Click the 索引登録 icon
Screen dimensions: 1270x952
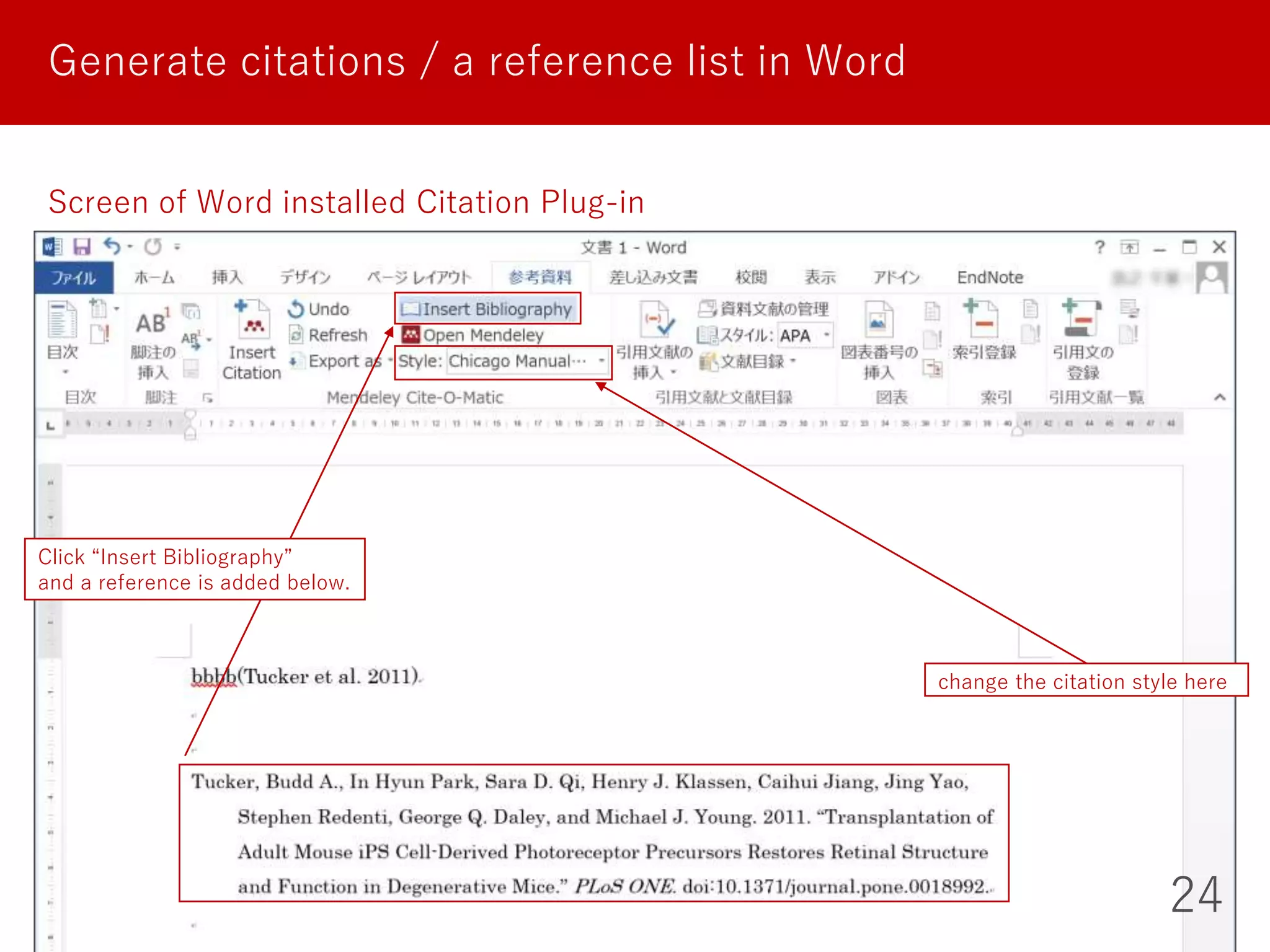coord(981,319)
